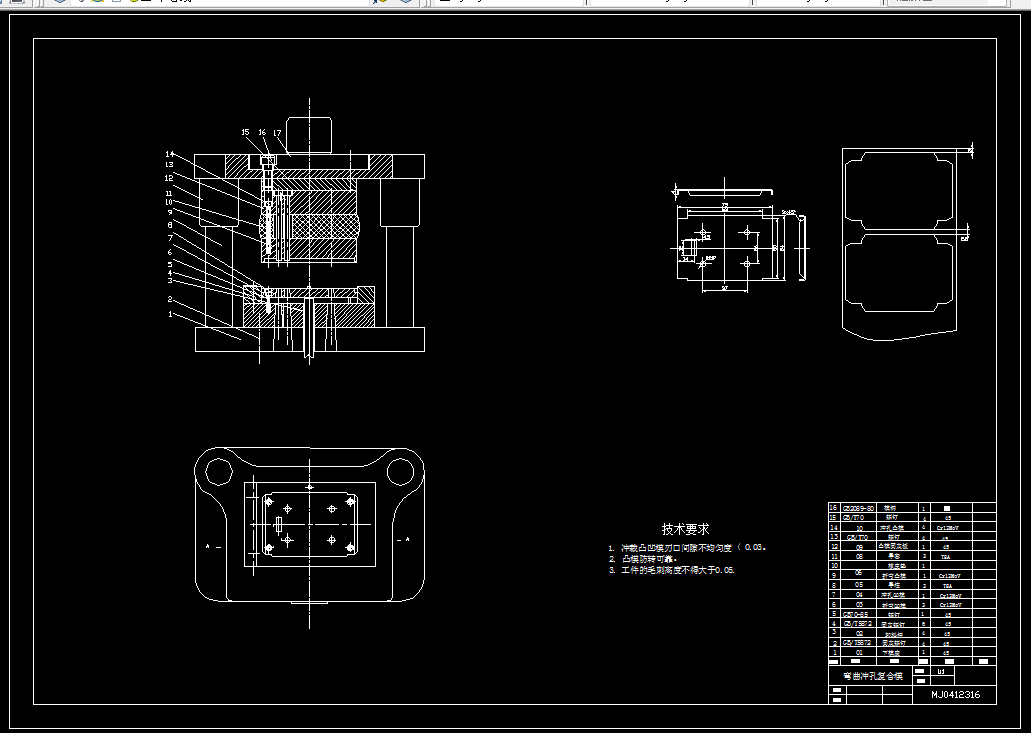Select technical note 1 ending in 0.03
Image resolution: width=1031 pixels, height=733 pixels.
click(x=687, y=547)
